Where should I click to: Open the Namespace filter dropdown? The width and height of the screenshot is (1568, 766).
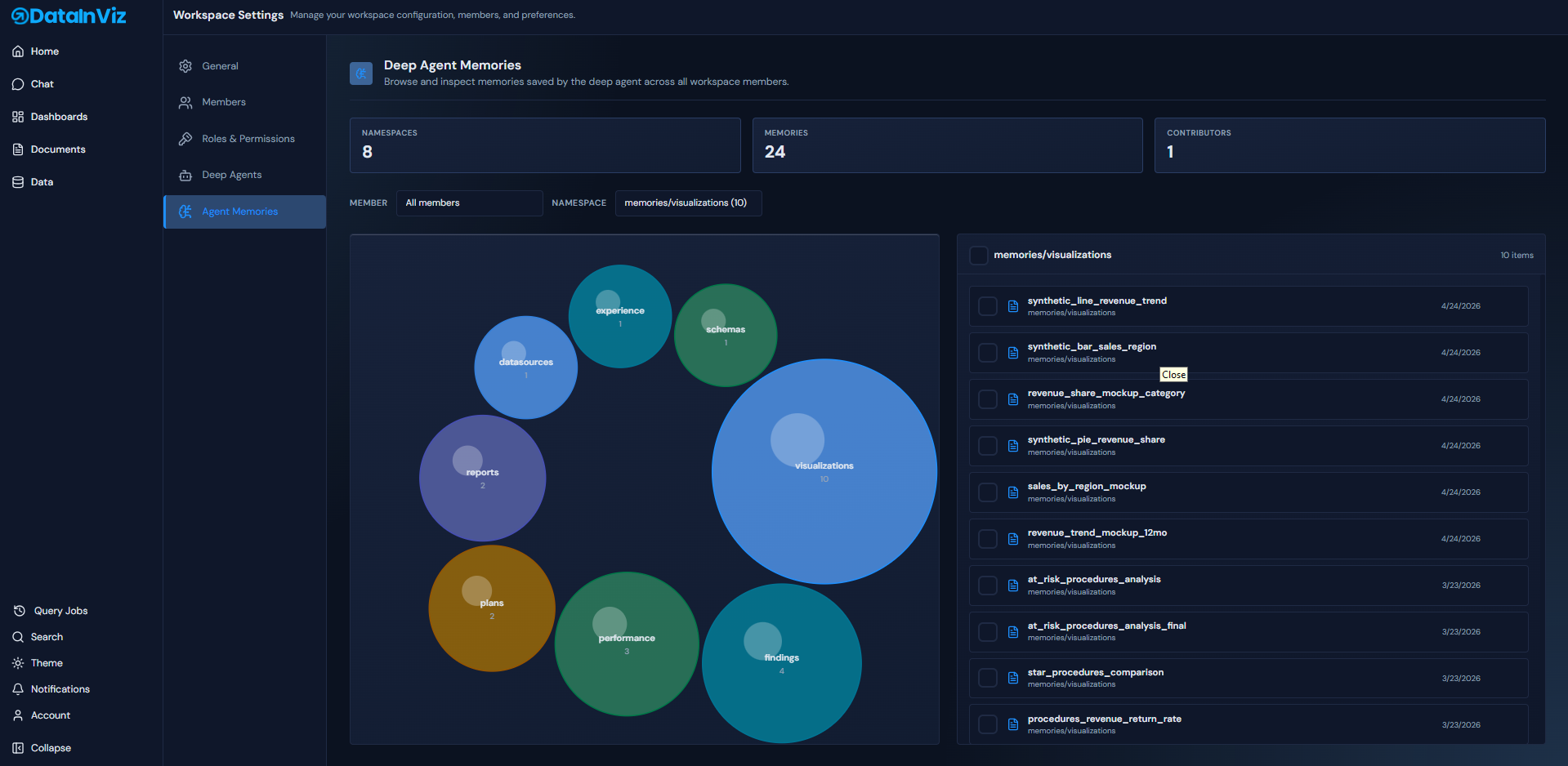688,203
